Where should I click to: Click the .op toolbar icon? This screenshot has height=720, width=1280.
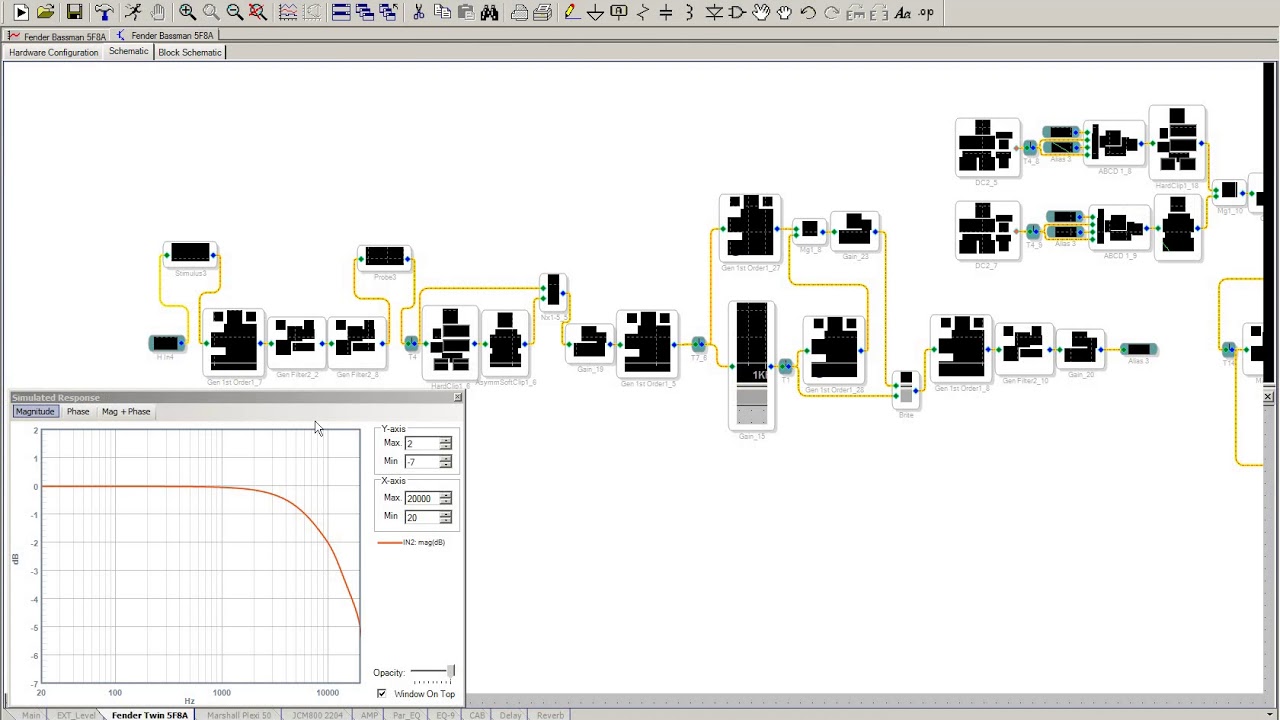click(926, 12)
